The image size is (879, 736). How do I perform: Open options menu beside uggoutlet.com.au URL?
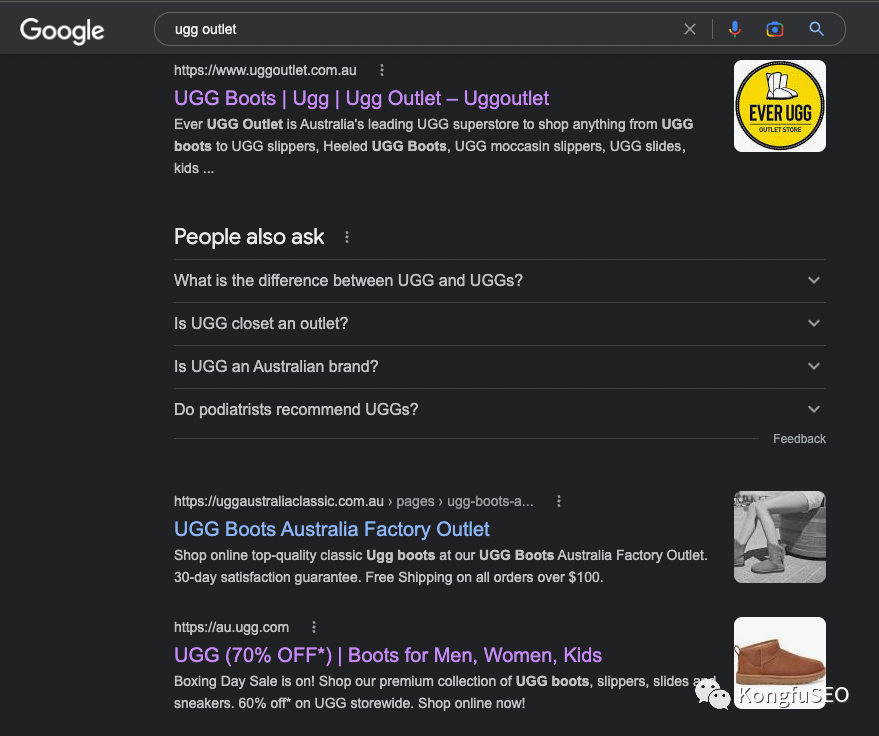pos(382,70)
